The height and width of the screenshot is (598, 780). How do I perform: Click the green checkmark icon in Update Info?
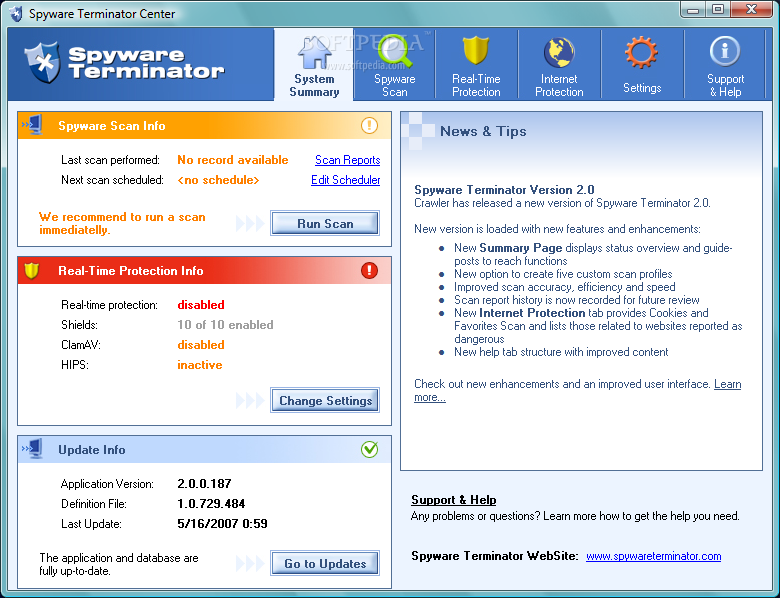coord(370,449)
